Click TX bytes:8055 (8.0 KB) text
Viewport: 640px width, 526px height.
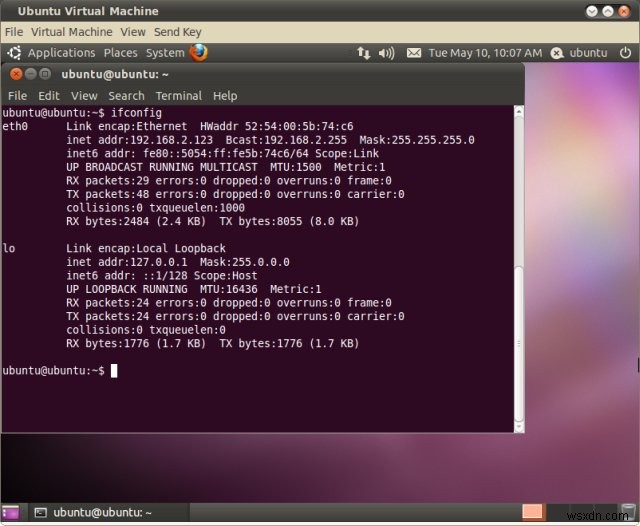[x=289, y=221]
